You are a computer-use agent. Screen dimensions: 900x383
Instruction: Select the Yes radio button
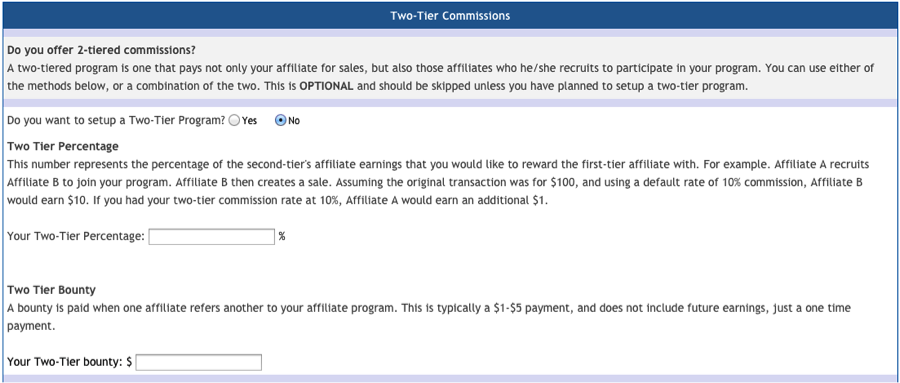point(234,121)
